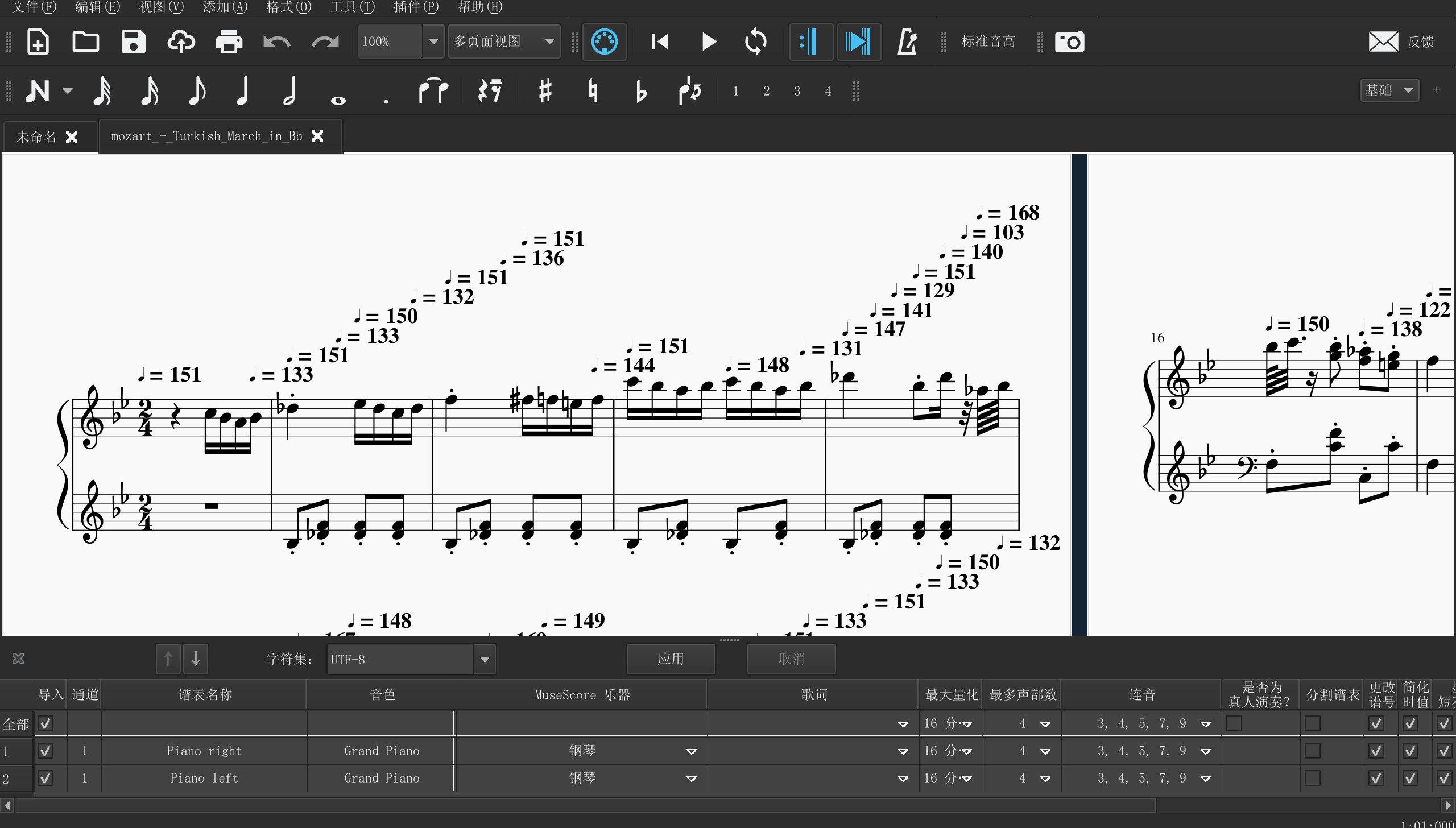Add a new workspace with the plus button
The image size is (1456, 828).
(1437, 91)
